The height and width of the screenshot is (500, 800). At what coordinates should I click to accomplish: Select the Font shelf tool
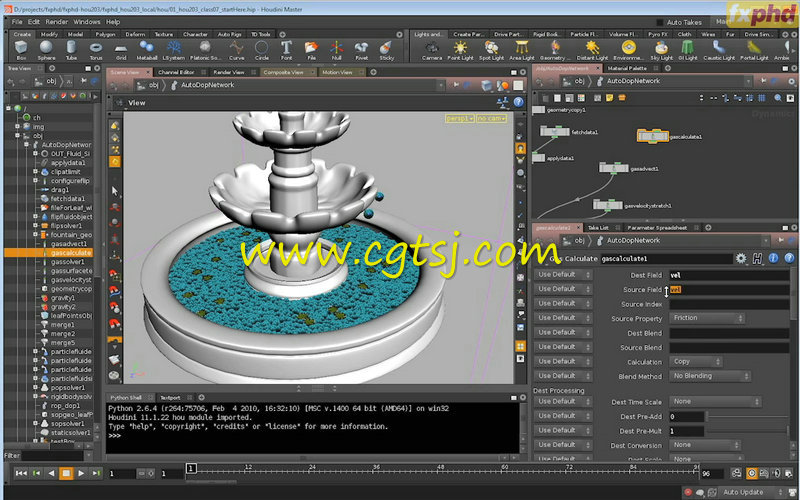(286, 50)
